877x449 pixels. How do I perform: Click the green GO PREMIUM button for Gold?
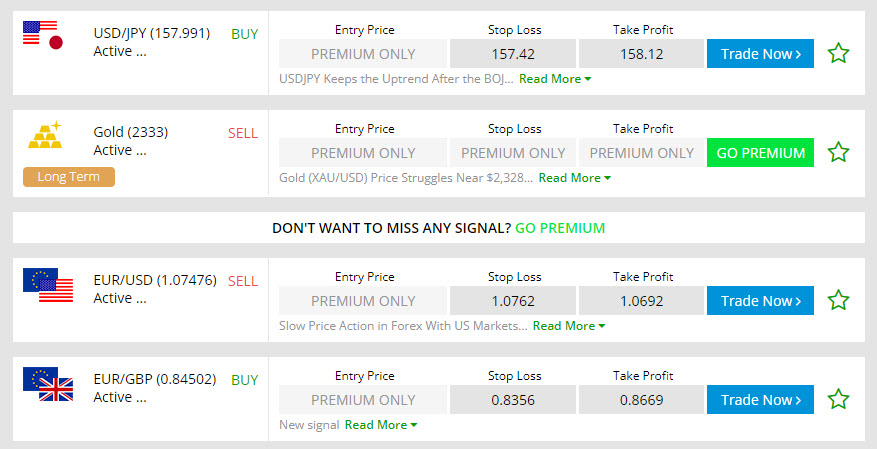pos(760,153)
